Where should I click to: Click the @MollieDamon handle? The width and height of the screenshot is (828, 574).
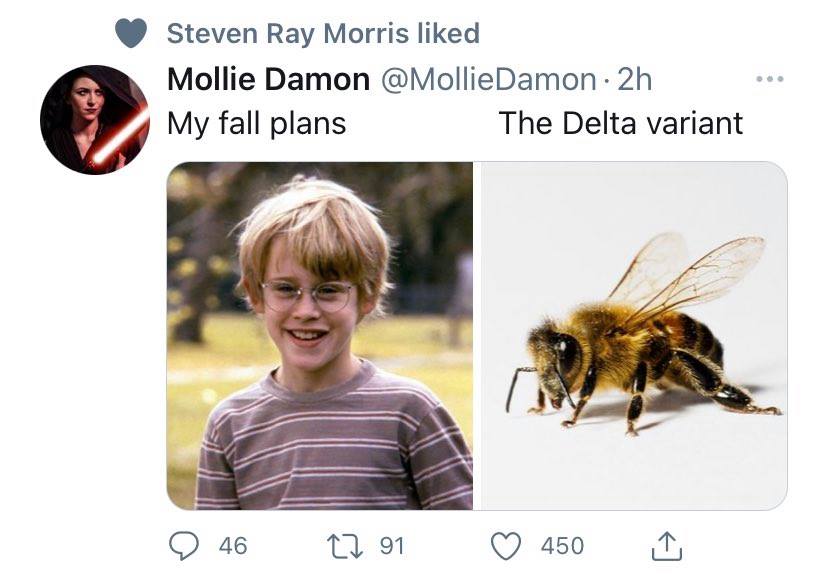point(488,80)
